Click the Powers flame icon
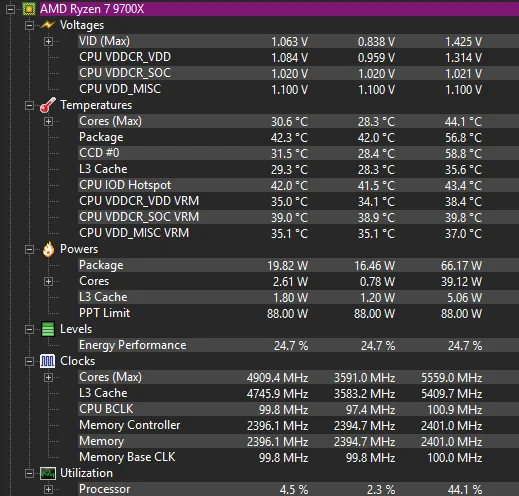The image size is (519, 496). pyautogui.click(x=48, y=249)
